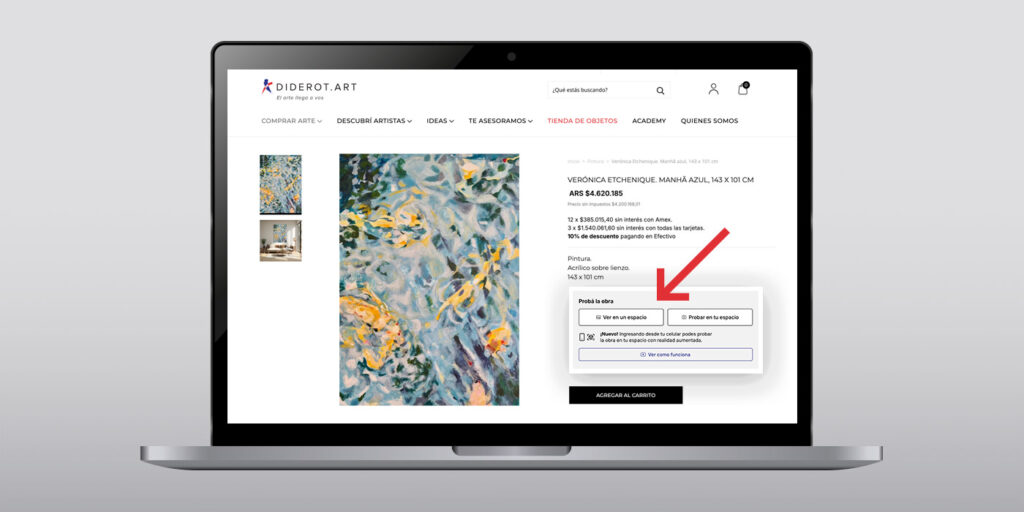Screen dimensions: 1024x512
Task: Click the Ver como funciona button
Action: tap(665, 355)
